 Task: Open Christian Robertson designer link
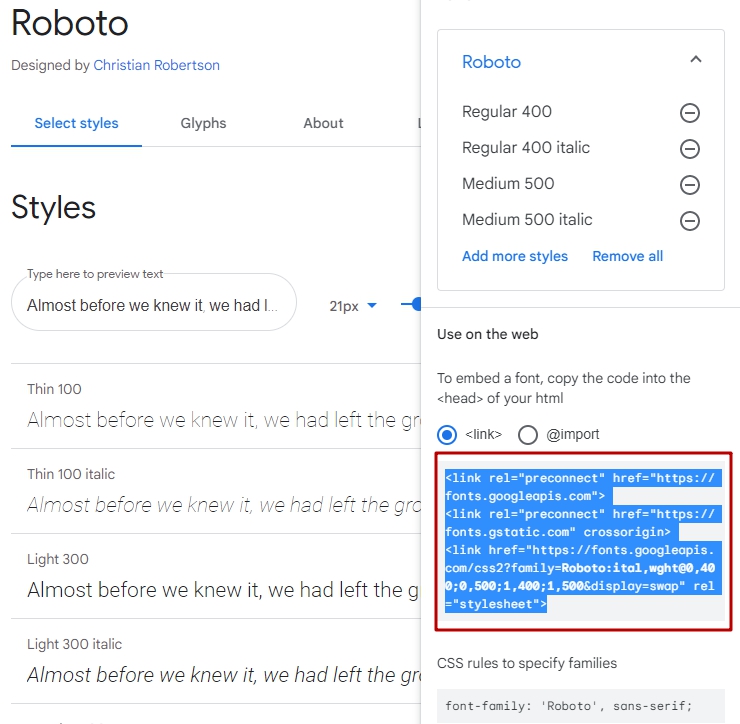157,65
